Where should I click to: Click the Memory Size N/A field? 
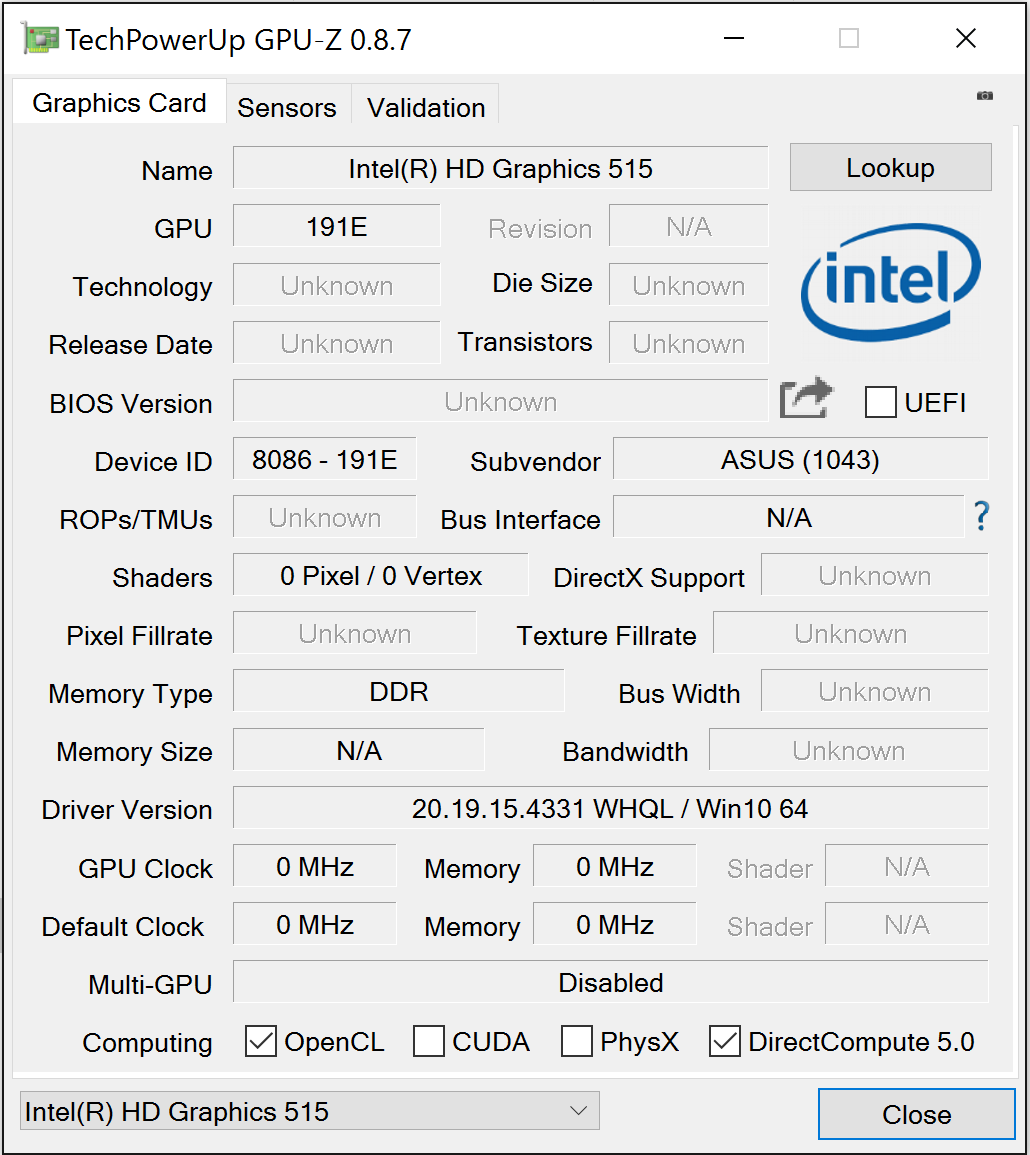(x=359, y=750)
